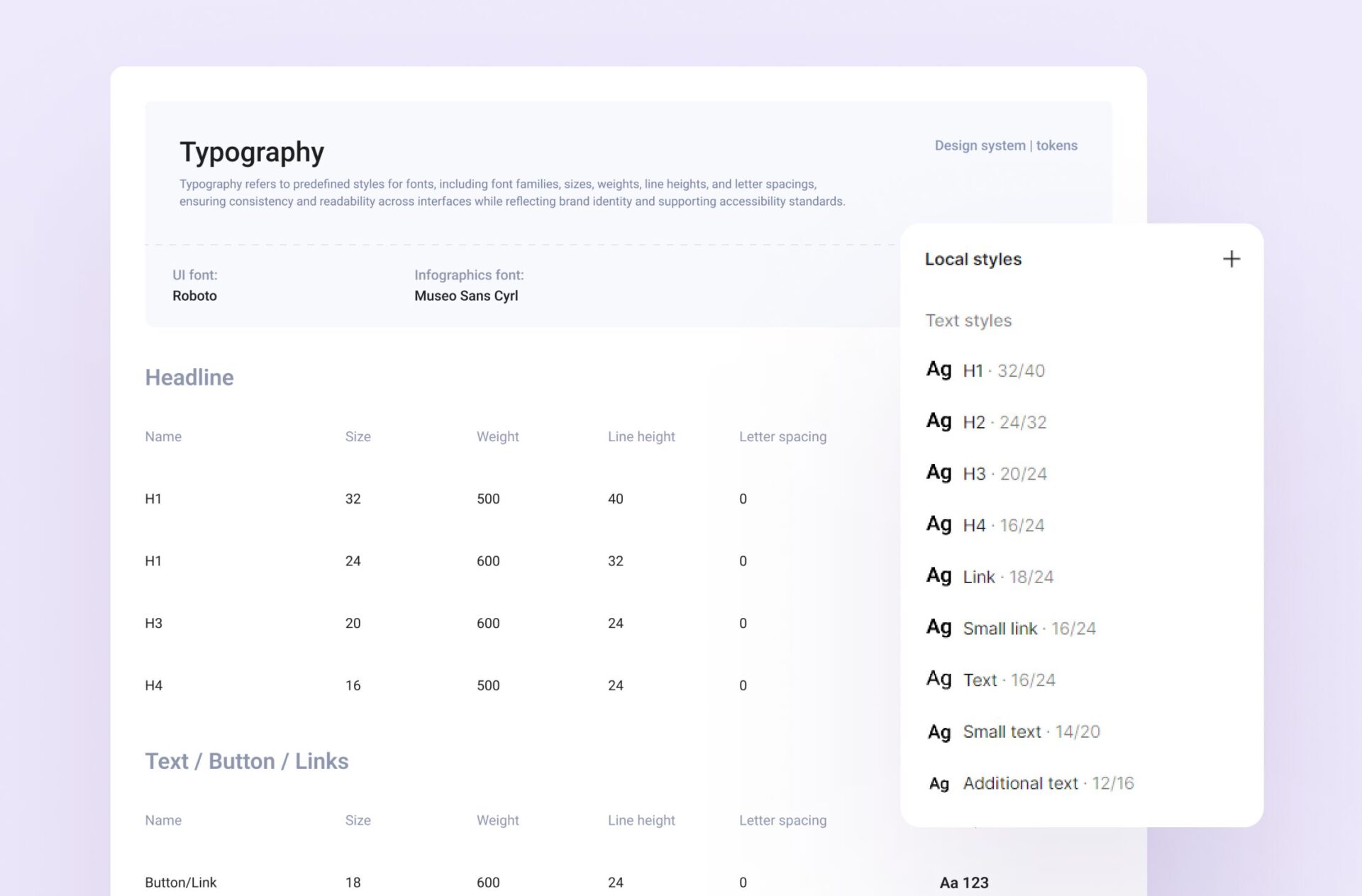
Task: Click the Ag preview icon for Additional text
Action: coord(939,784)
